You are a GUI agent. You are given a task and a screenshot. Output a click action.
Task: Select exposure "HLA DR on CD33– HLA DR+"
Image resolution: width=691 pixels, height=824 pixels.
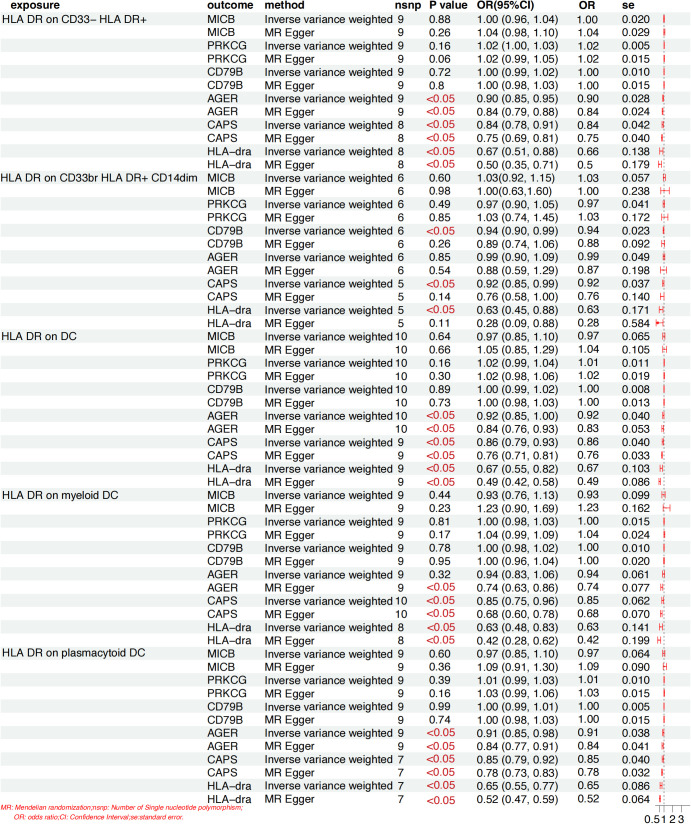tap(75, 19)
